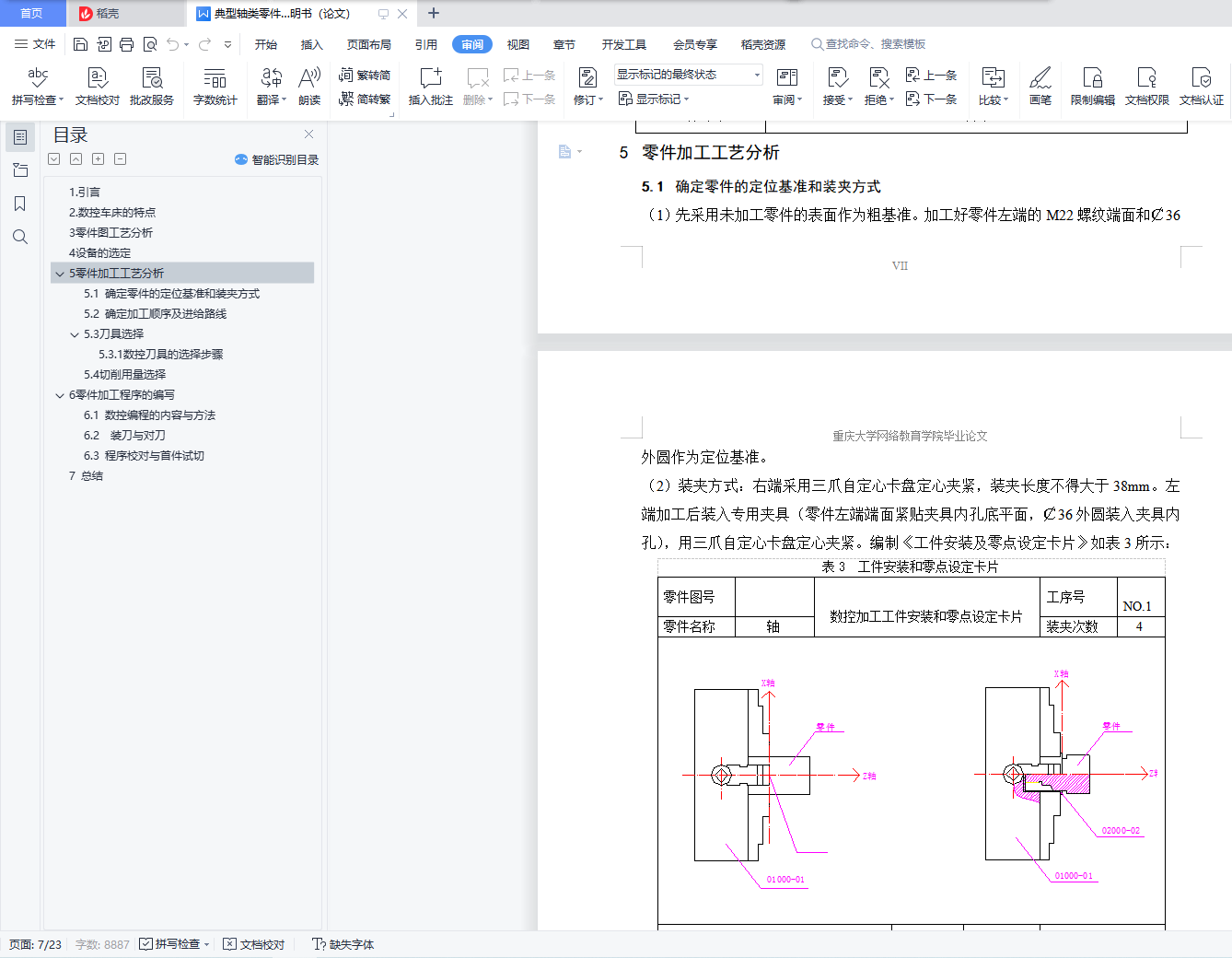Select the 画笔 pen tool
1232x958 pixels.
point(1040,87)
